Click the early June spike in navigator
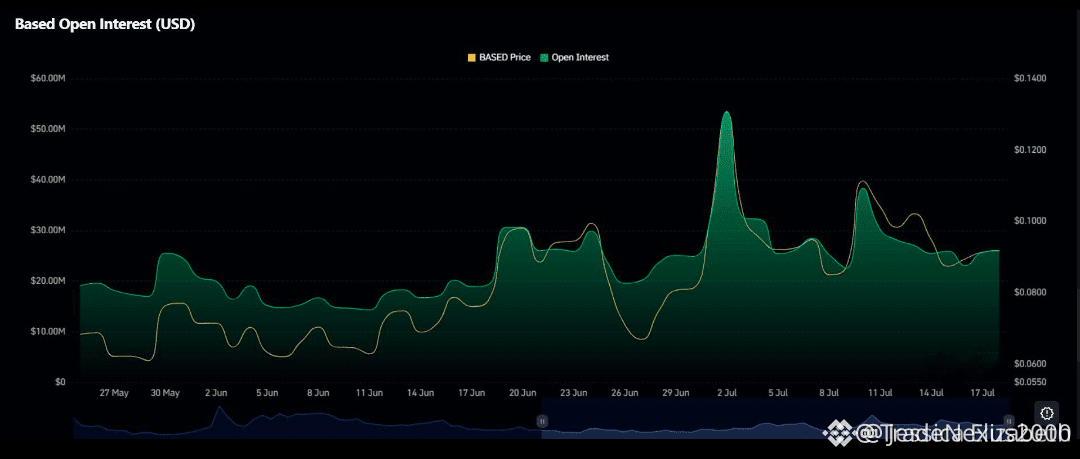 point(220,408)
